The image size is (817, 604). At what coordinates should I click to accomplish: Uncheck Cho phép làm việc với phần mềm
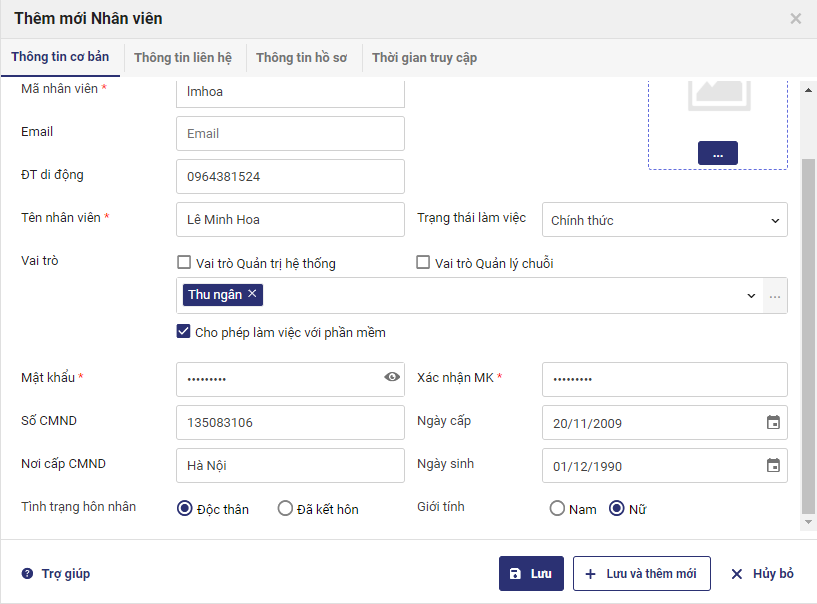184,332
